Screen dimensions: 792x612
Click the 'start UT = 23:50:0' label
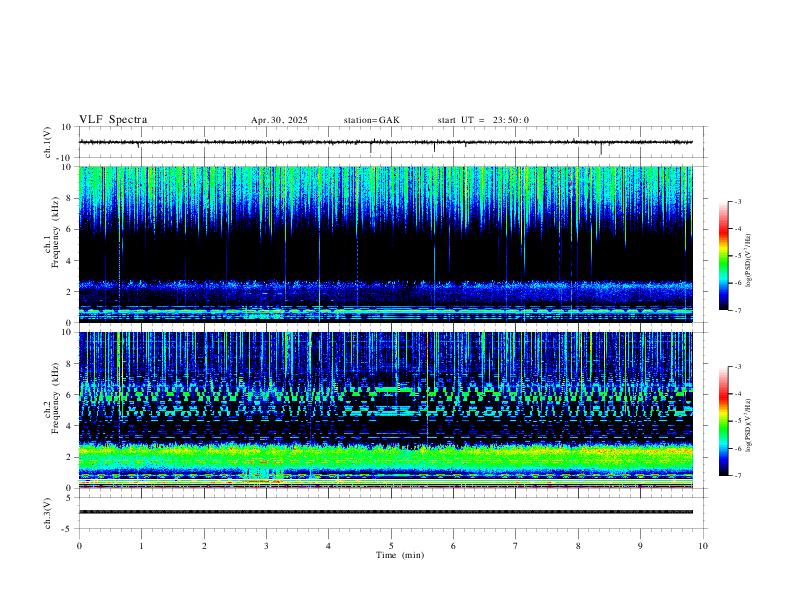[x=483, y=120]
